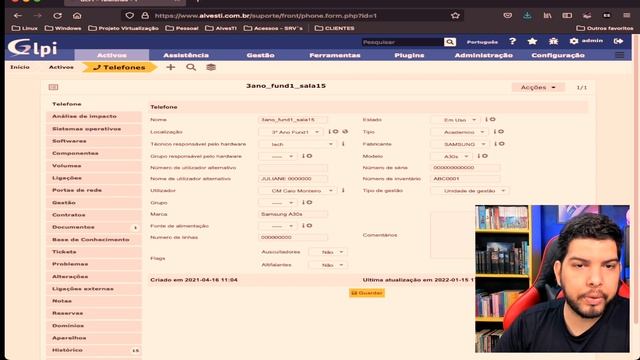Click the Número de inventário field ABC0001
Image resolution: width=640 pixels, height=360 pixels.
(x=465, y=179)
